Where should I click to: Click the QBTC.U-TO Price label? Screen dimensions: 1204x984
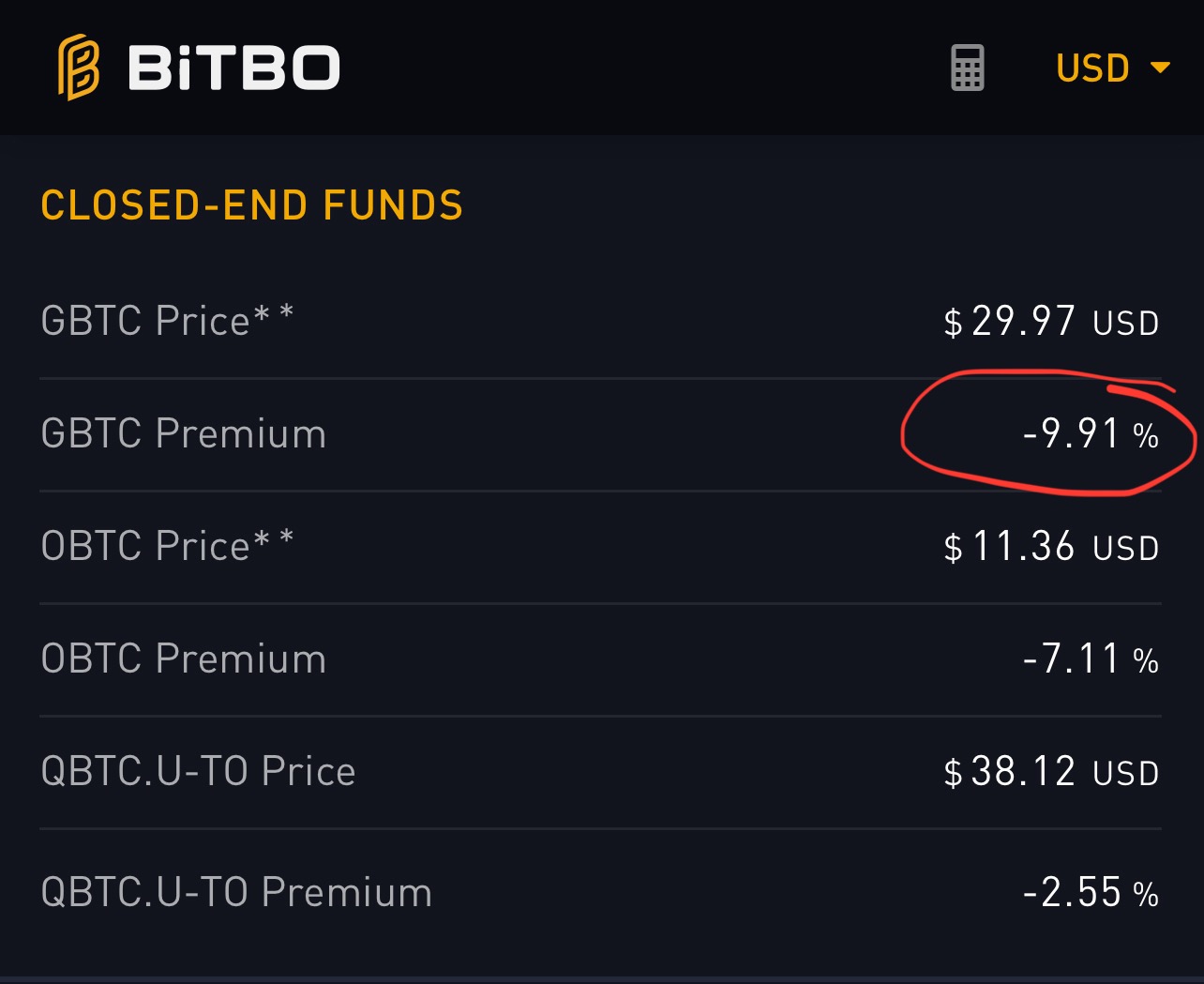[x=199, y=771]
